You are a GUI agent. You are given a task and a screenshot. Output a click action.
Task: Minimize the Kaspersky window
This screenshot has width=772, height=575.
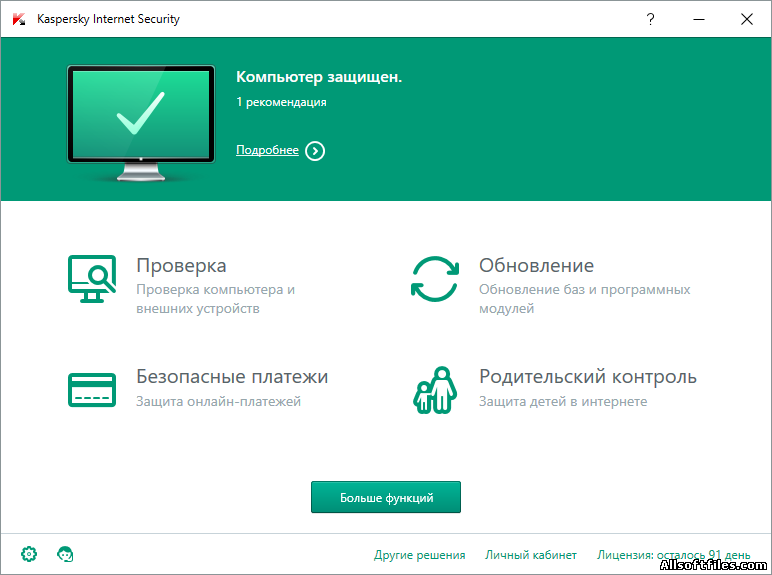point(699,19)
